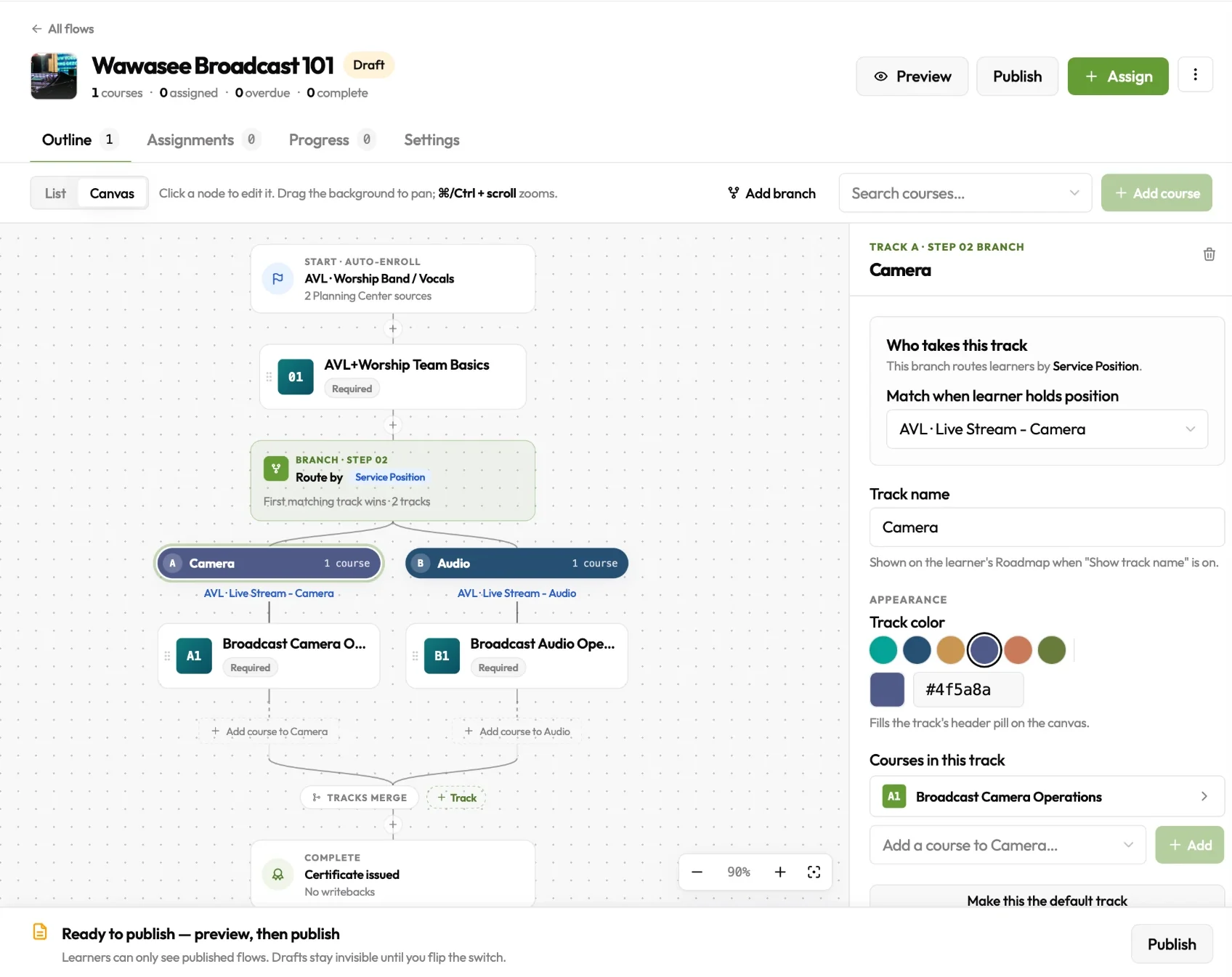Click Add course to Audio
The image size is (1232, 977).
517,731
